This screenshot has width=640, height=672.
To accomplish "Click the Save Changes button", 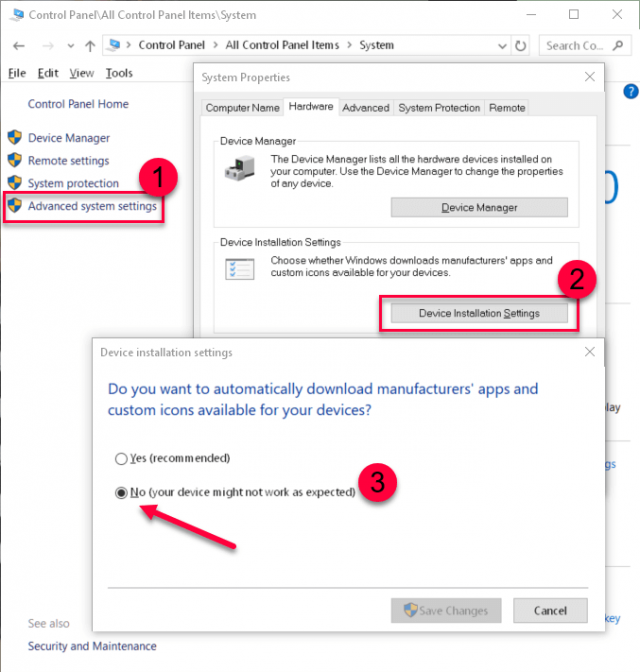I will click(446, 611).
